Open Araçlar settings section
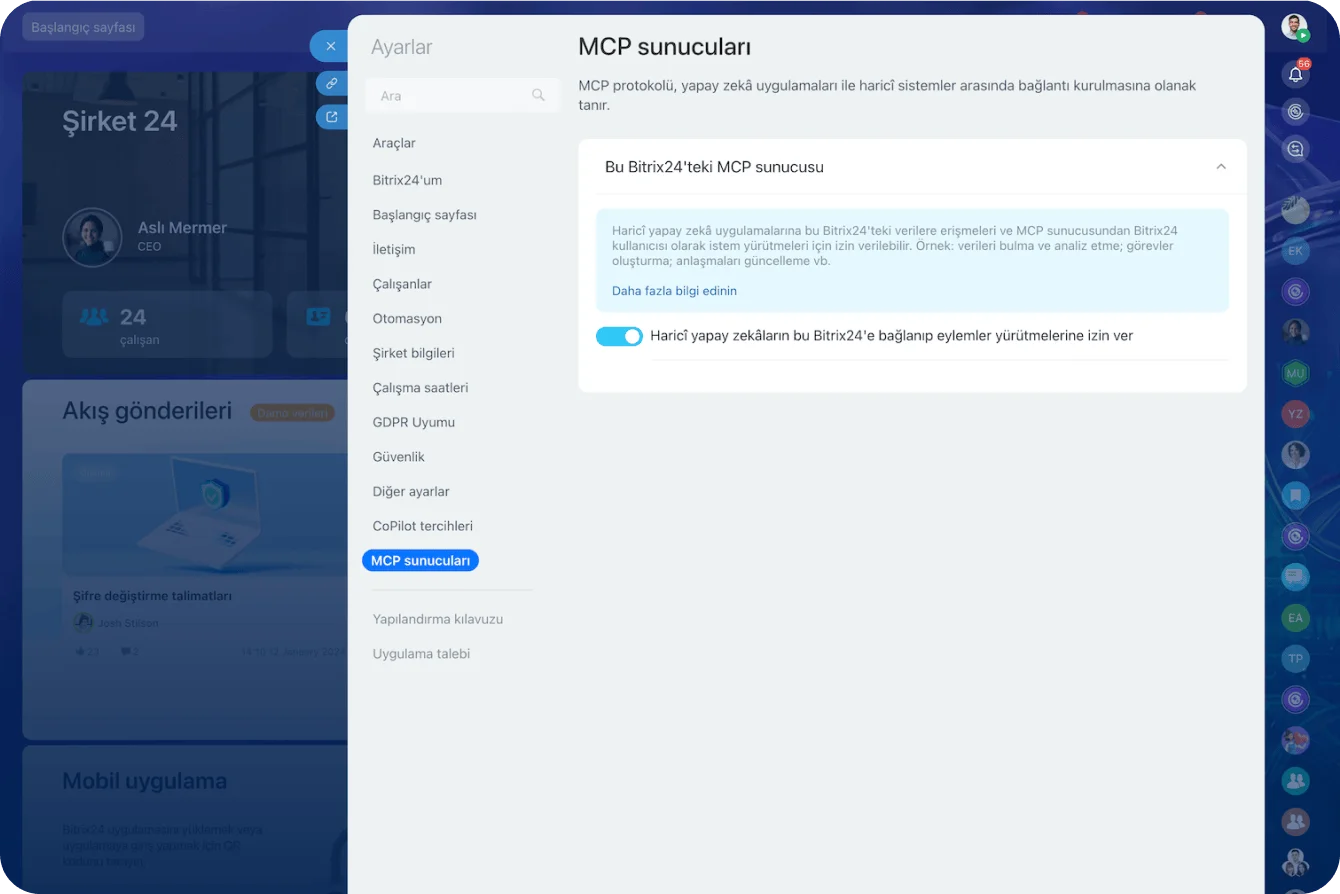The width and height of the screenshot is (1340, 894). 394,143
